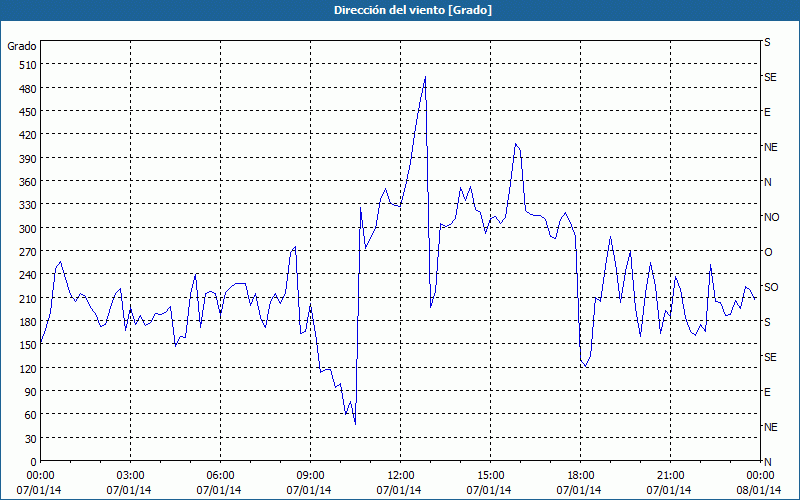Image resolution: width=800 pixels, height=500 pixels.
Task: Click the NO compass label on right axis
Action: 771,217
